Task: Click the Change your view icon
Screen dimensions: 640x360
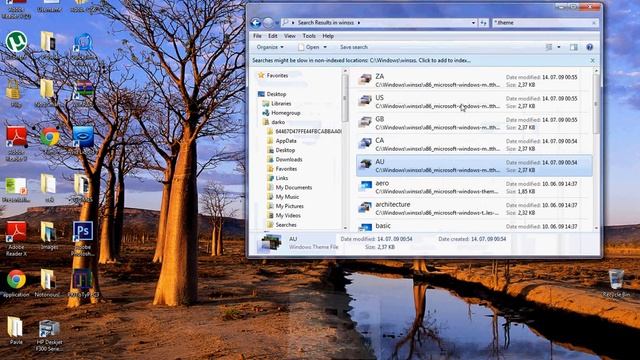Action: pyautogui.click(x=549, y=47)
